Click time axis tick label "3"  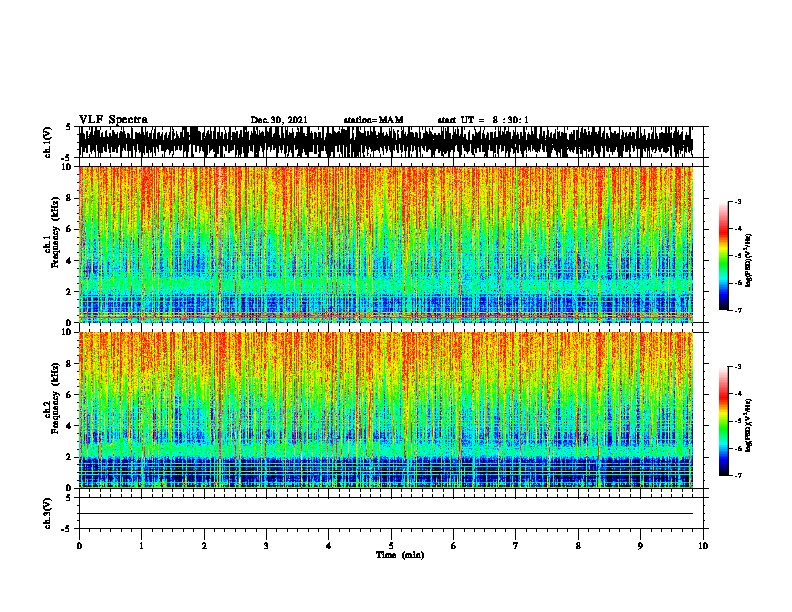coord(266,546)
